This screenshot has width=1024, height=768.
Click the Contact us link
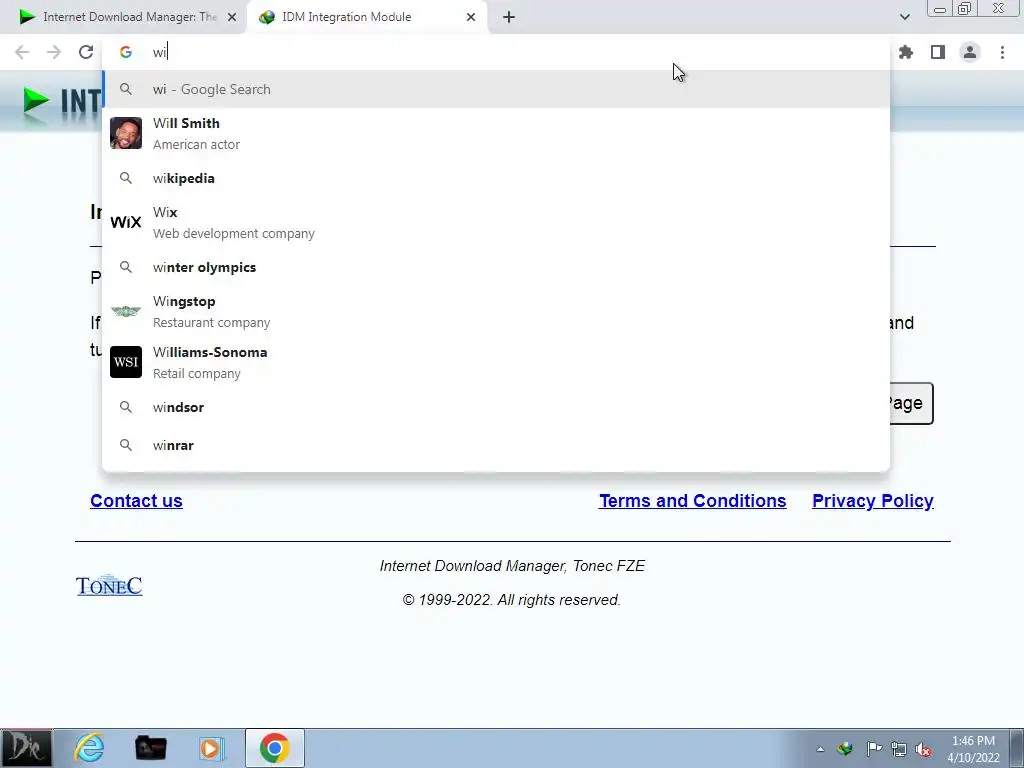coord(136,501)
